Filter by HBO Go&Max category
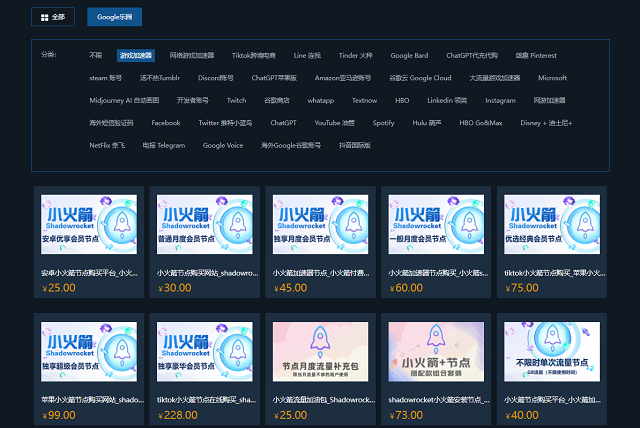This screenshot has width=640, height=428. point(480,123)
